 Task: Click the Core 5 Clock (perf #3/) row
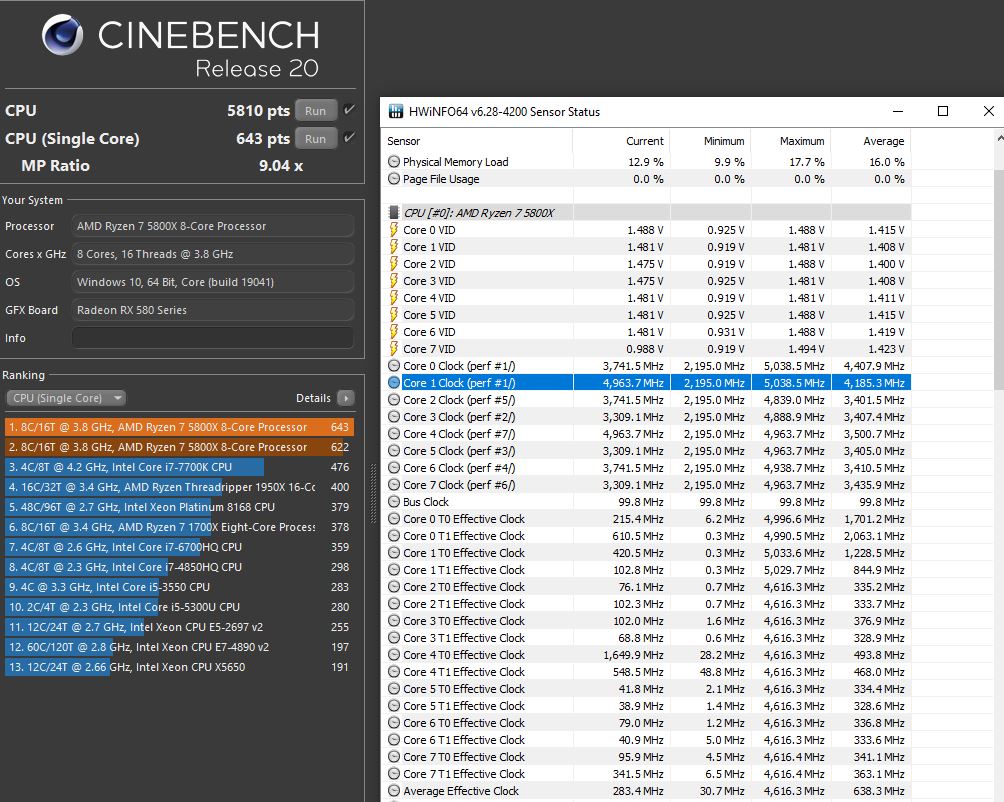click(647, 451)
